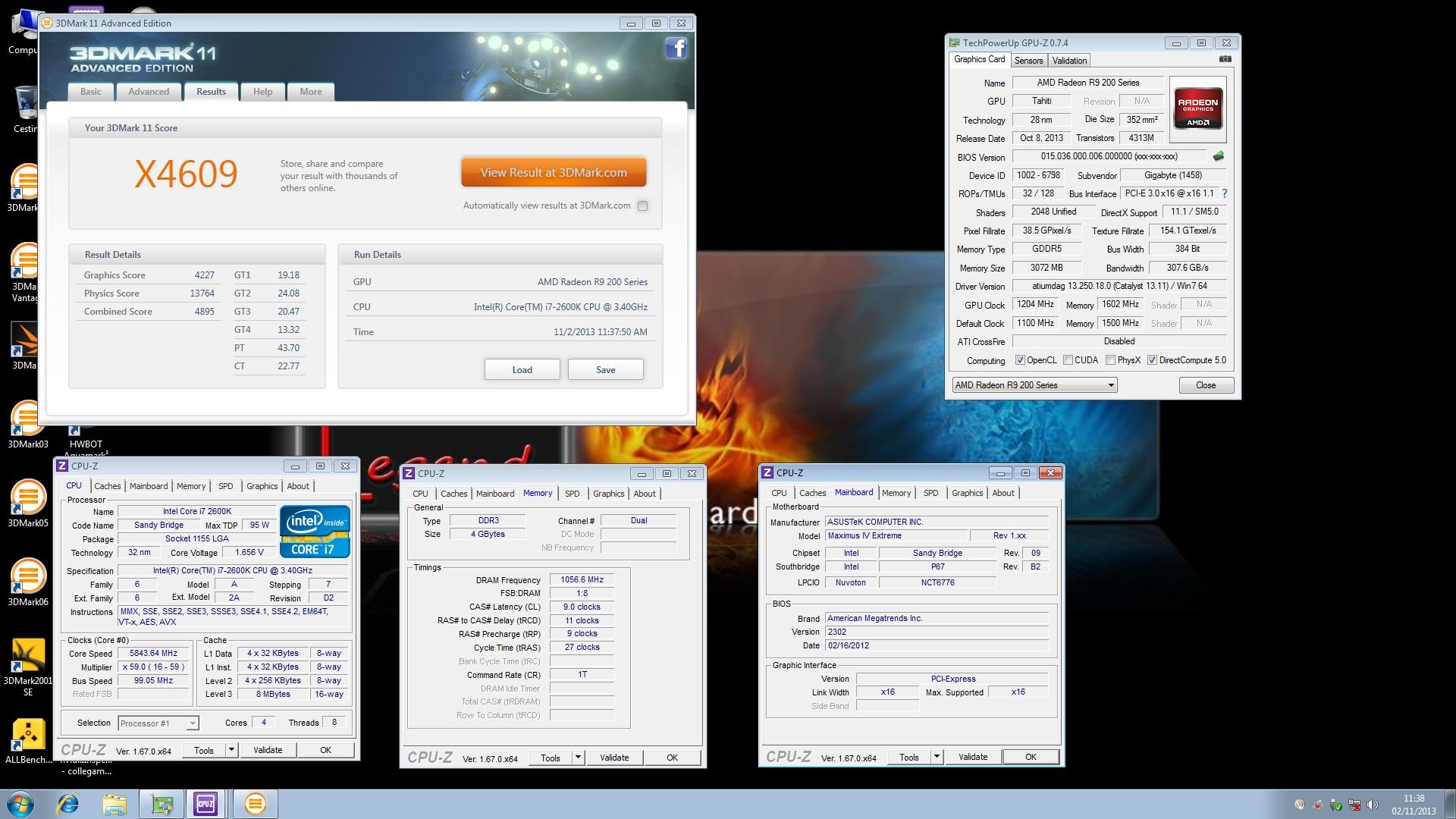Toggle the CUDA checkbox in GPU-Z

click(1068, 360)
